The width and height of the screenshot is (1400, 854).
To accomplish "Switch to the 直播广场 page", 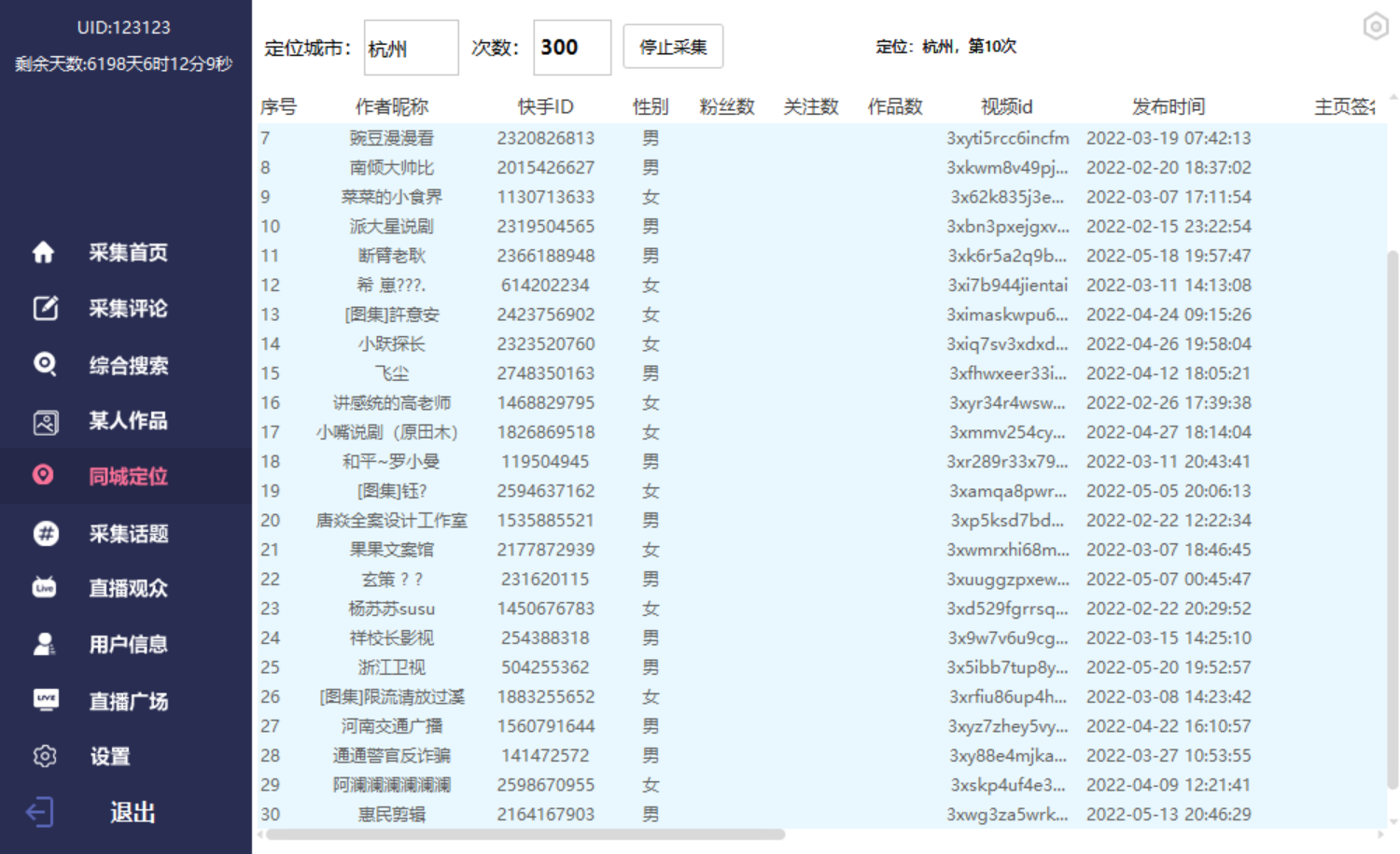I will 128,701.
